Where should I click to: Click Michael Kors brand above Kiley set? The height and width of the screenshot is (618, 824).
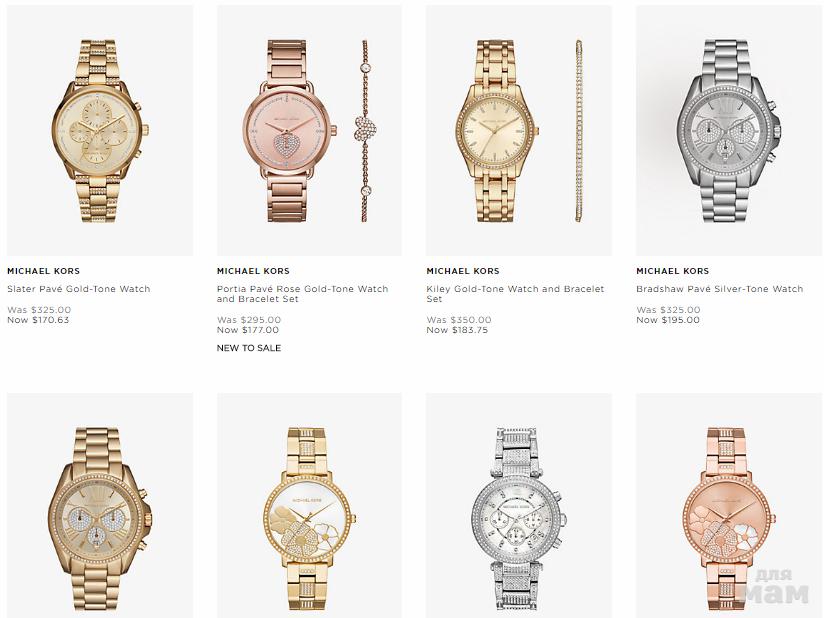463,271
